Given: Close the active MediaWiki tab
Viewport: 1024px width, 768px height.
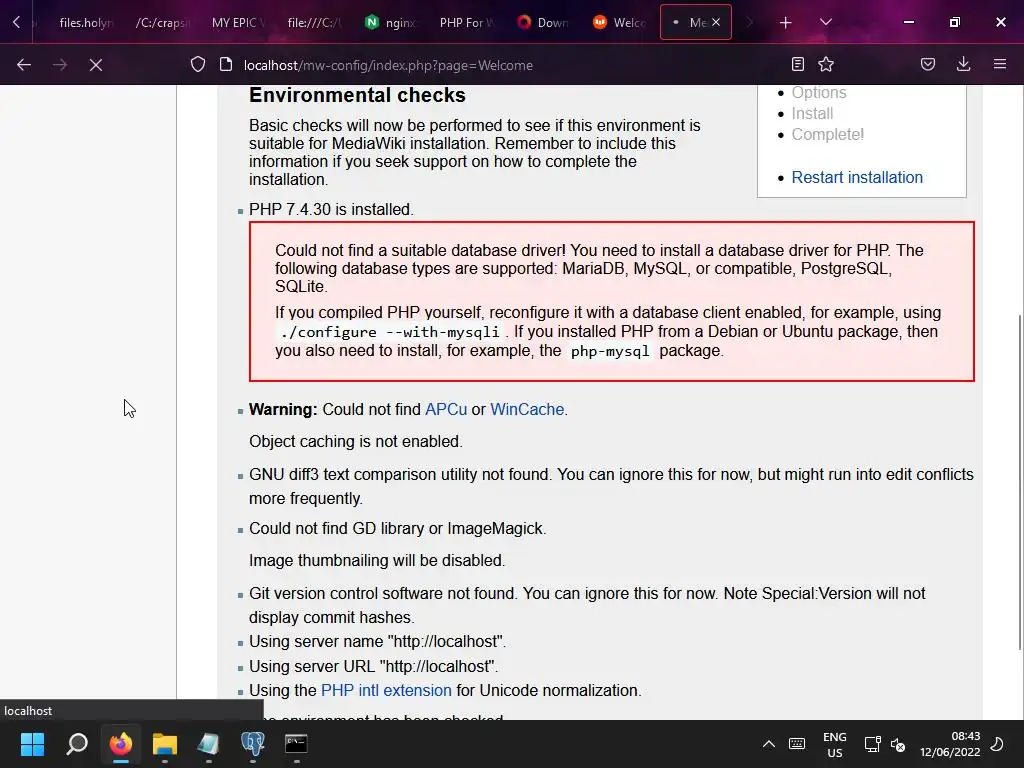Looking at the screenshot, I should [716, 22].
